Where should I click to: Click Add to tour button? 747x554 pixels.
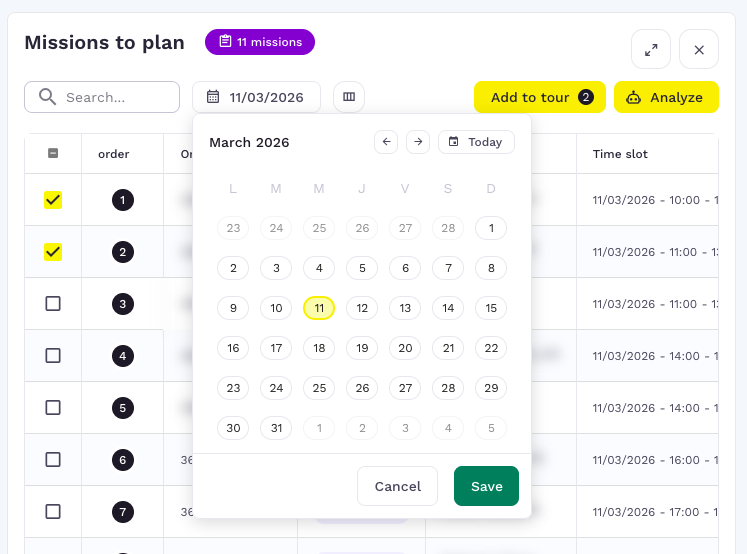tap(540, 97)
